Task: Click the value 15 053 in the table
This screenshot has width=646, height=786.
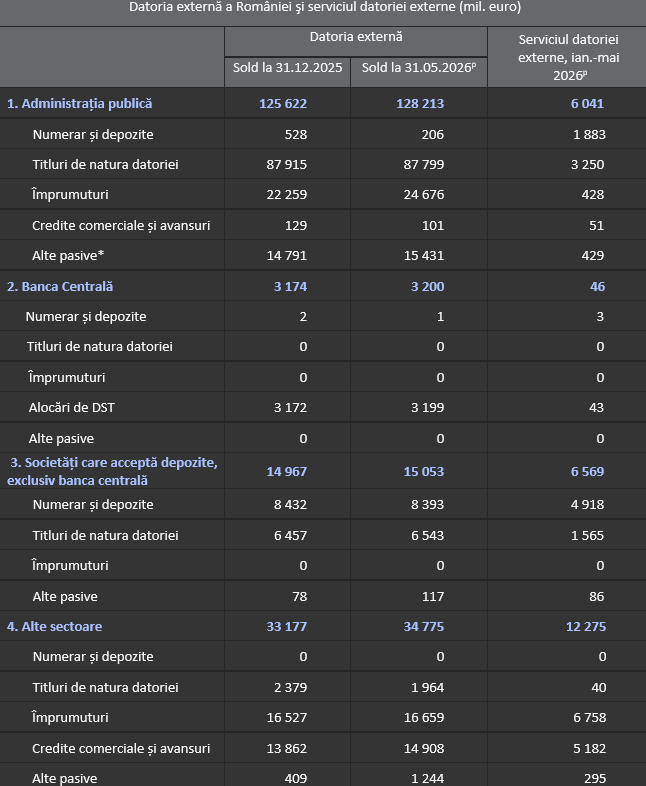Action: (423, 471)
